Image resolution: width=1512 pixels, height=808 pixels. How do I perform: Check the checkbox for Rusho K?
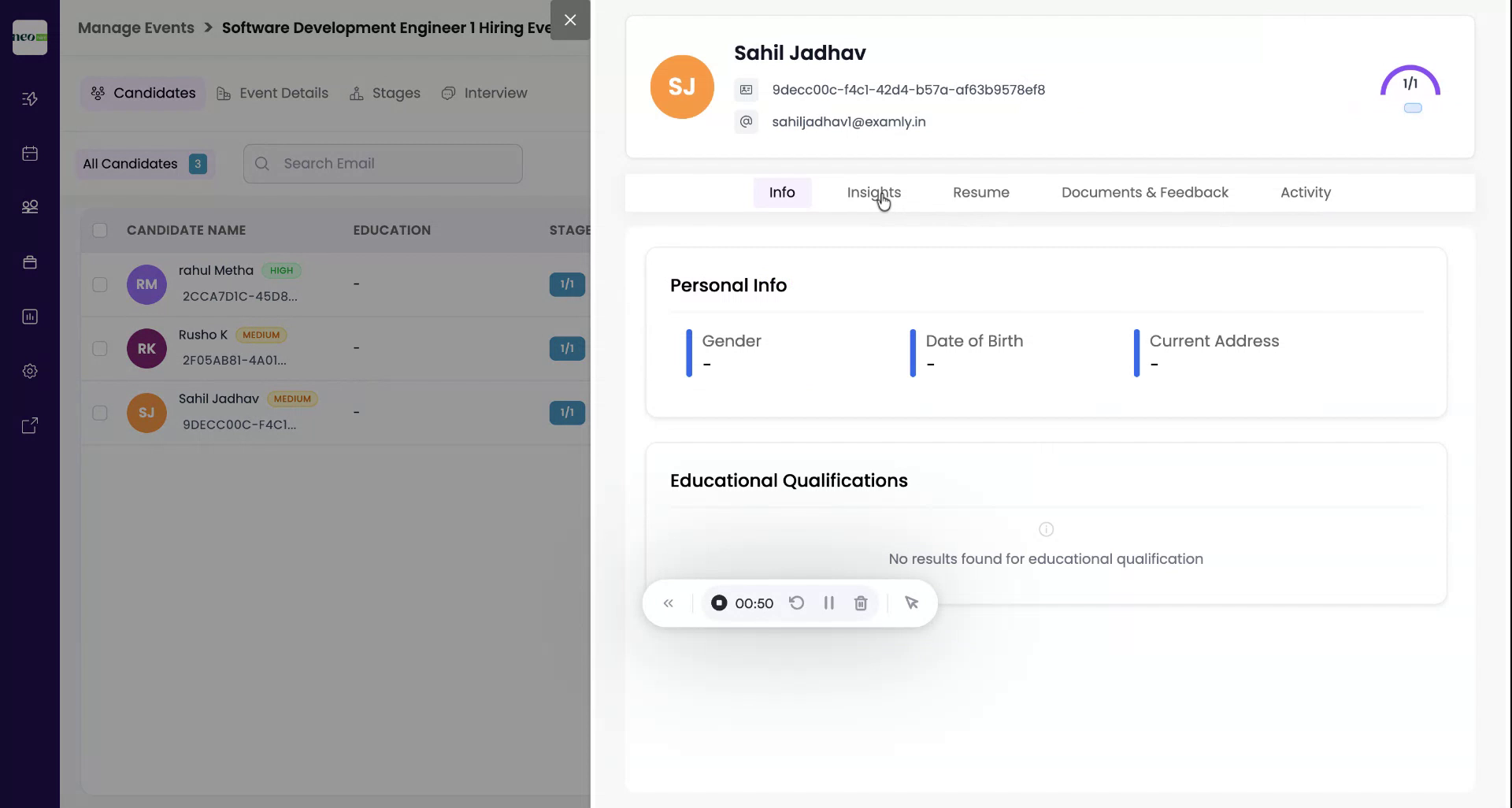(99, 348)
